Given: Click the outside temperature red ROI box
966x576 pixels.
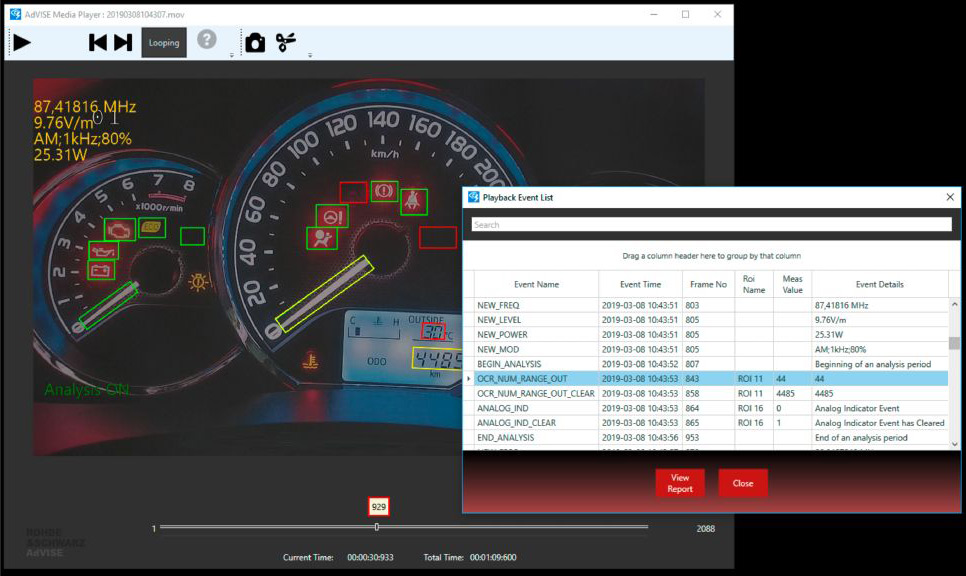Looking at the screenshot, I should pyautogui.click(x=433, y=332).
